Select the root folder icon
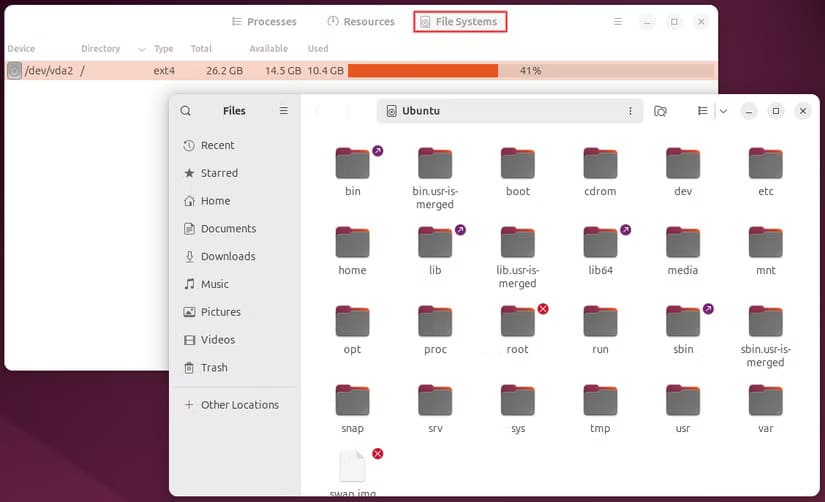Screen dimensions: 825x502 click(x=517, y=322)
